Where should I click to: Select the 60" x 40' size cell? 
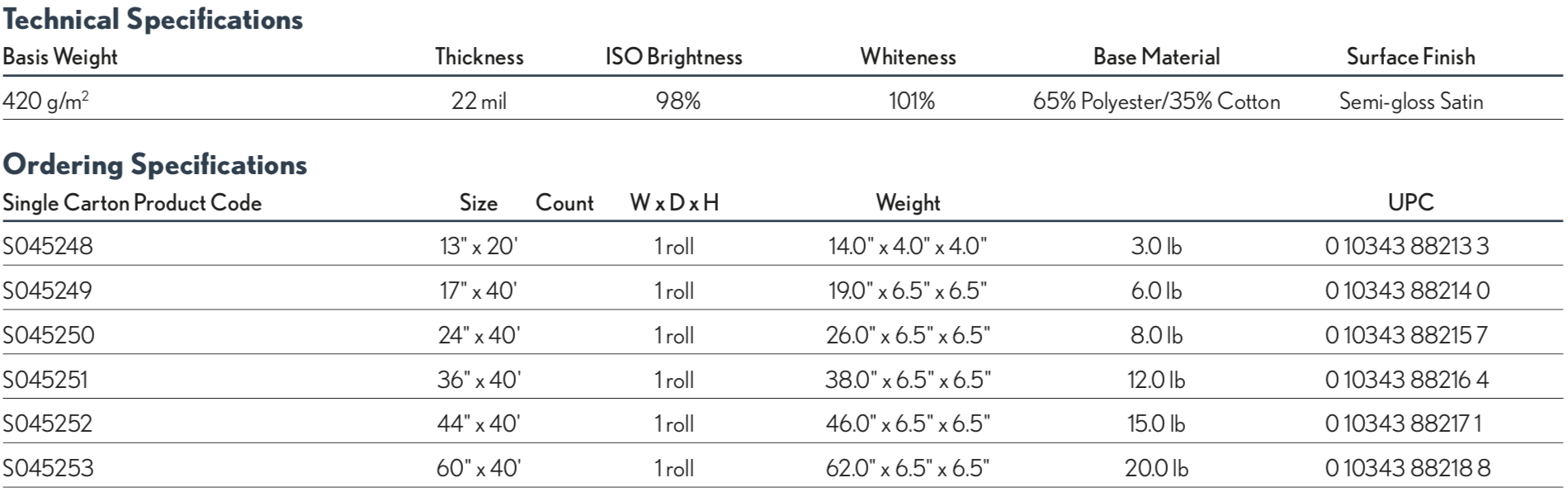click(479, 468)
